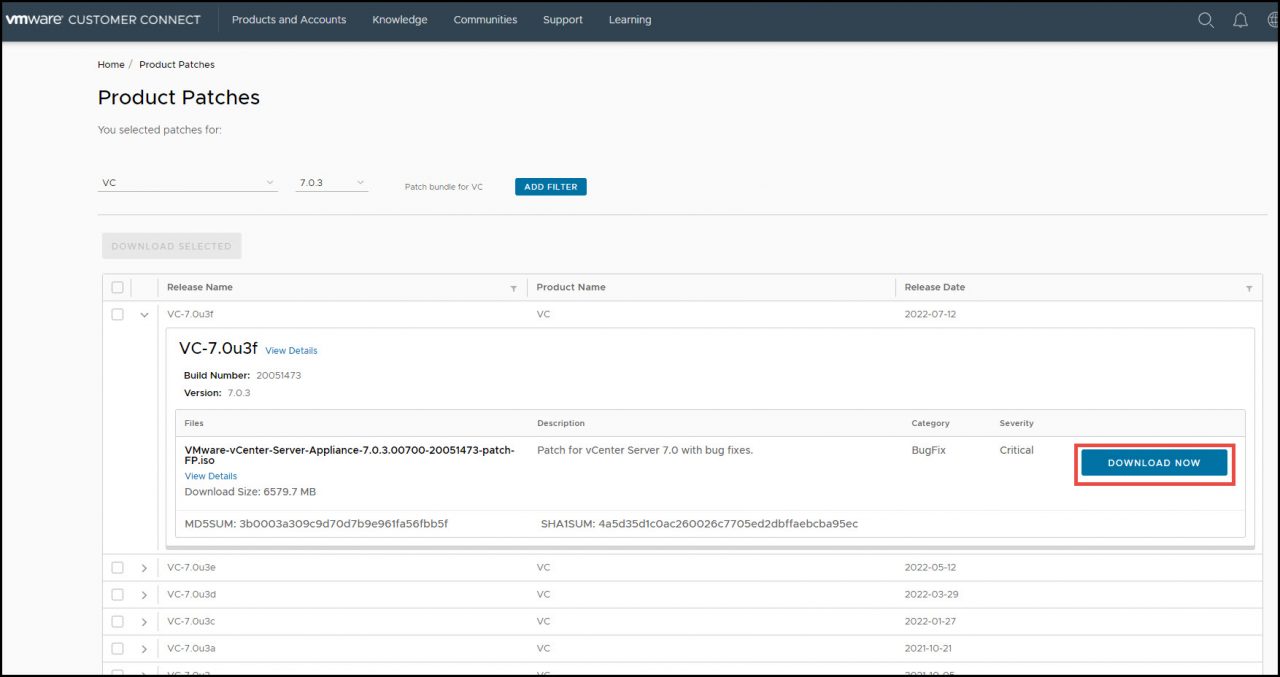Open the Release Date column filter funnel
Viewport: 1280px width, 677px height.
click(x=1248, y=287)
